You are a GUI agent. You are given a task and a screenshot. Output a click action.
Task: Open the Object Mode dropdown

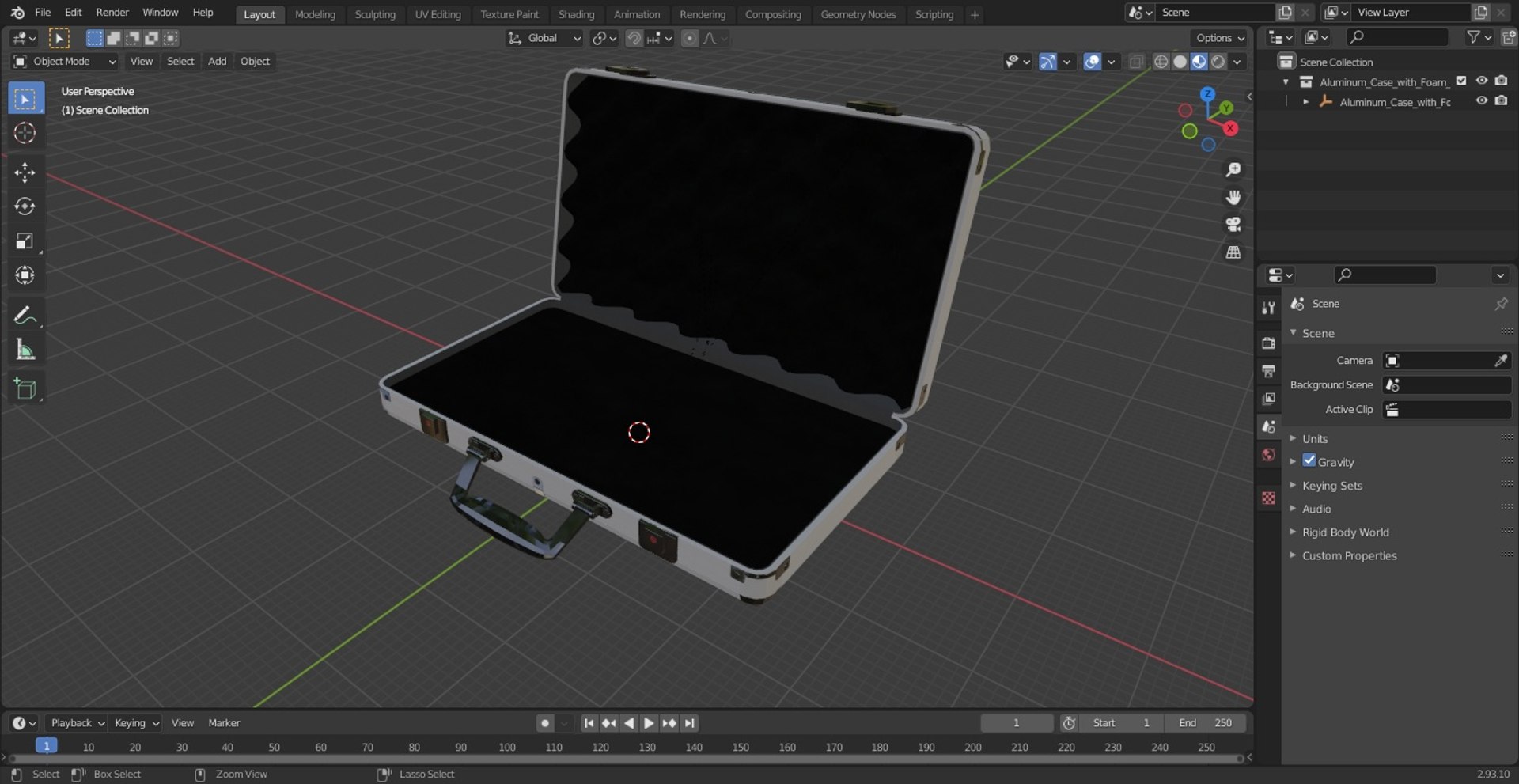coord(65,62)
